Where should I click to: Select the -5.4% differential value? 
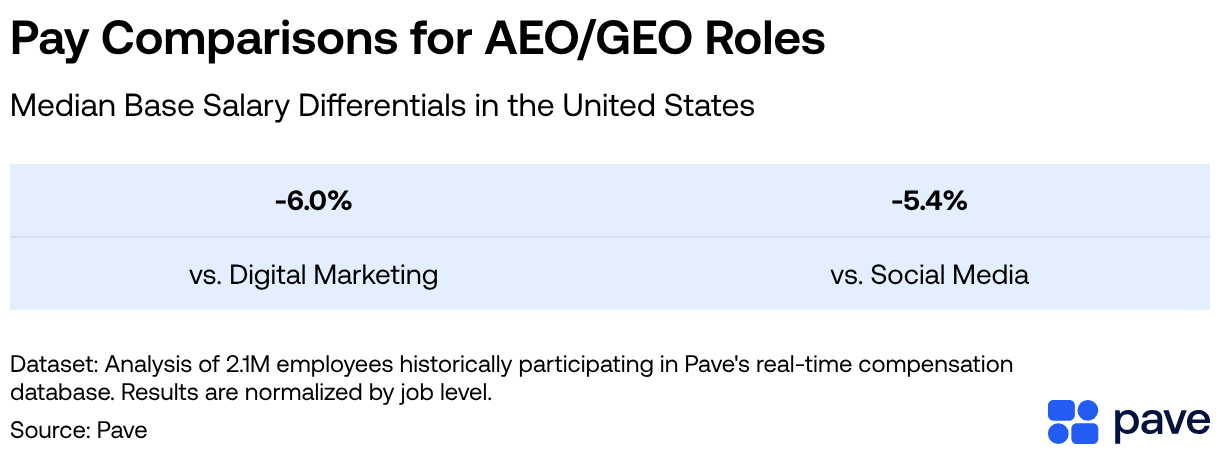[929, 201]
